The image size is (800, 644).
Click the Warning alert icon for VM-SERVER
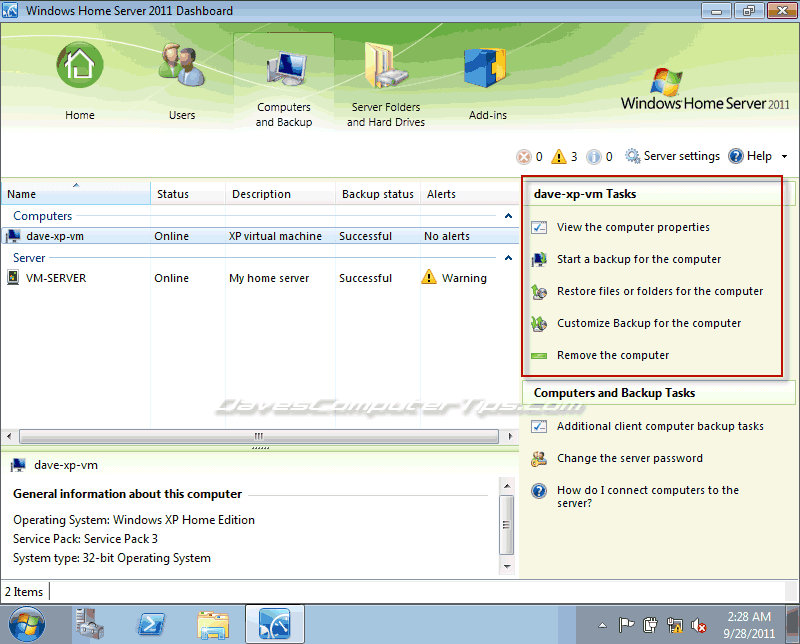[x=429, y=277]
